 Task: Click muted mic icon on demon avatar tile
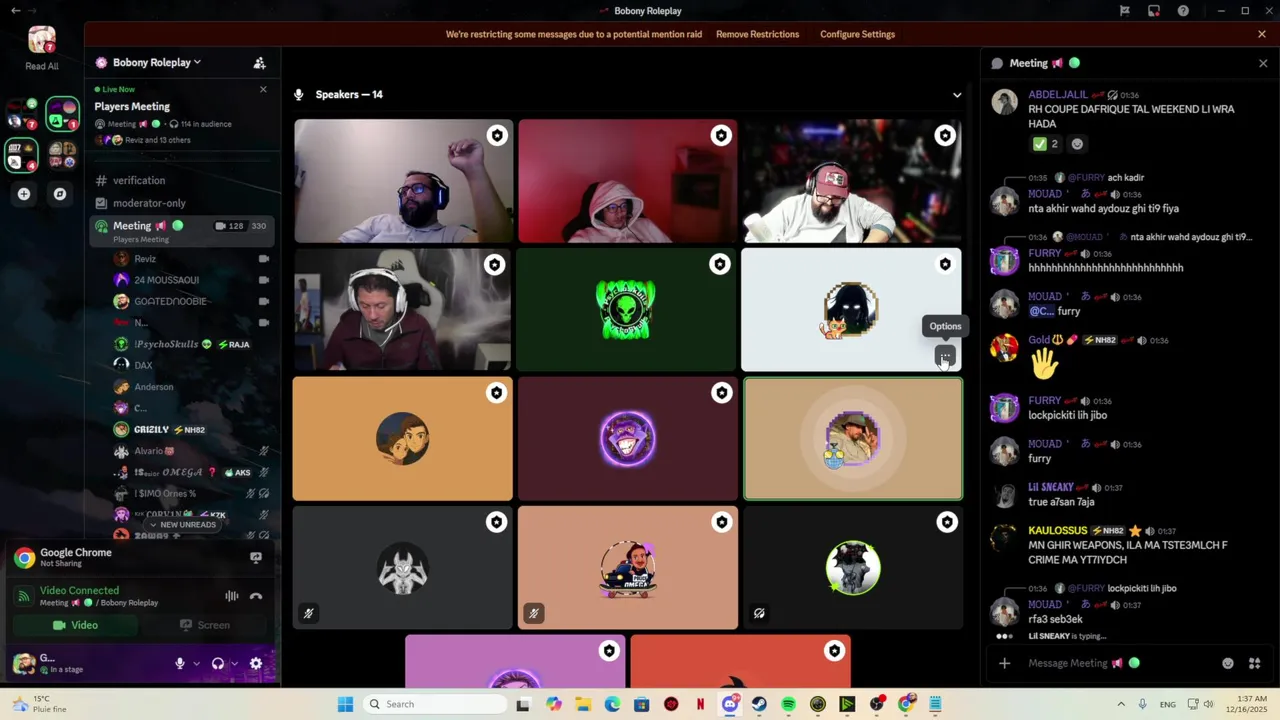[x=309, y=614]
